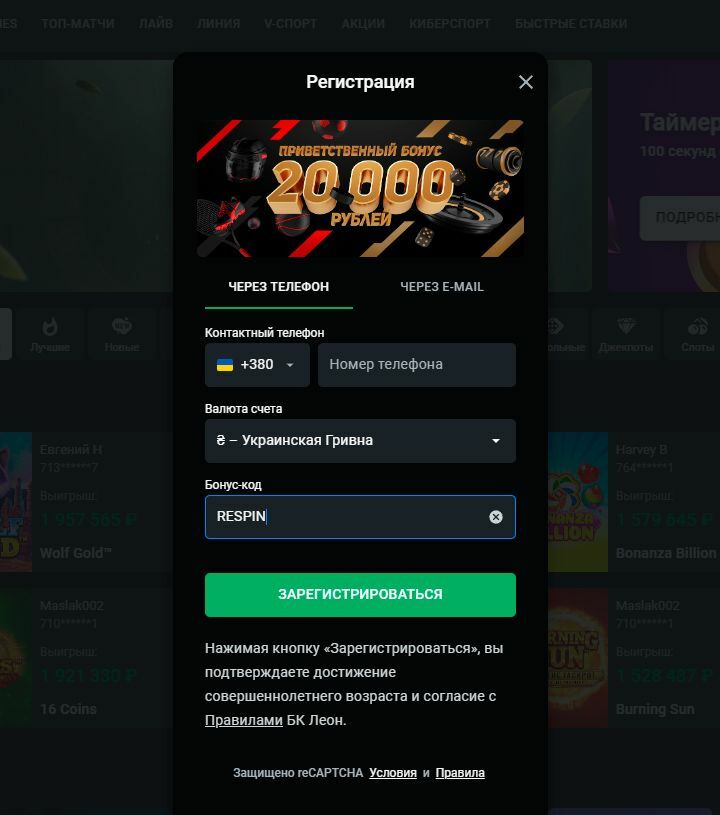Click the ЗАРЕГИСТРИРОВАТЬСЯ button
The height and width of the screenshot is (815, 720).
click(360, 595)
